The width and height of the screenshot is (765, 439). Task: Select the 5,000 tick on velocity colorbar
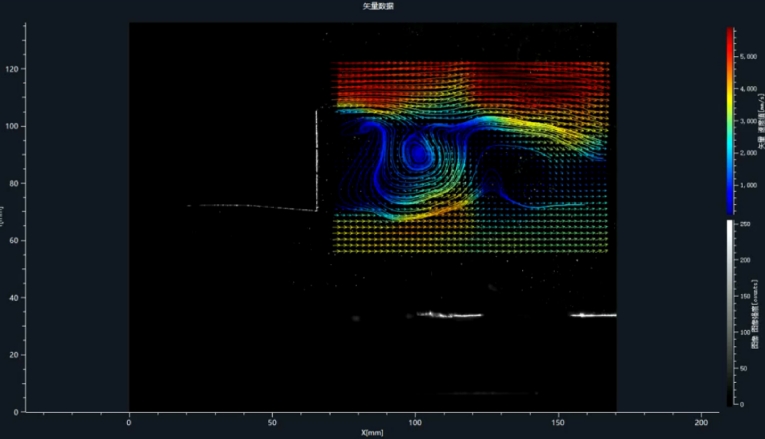pos(748,57)
